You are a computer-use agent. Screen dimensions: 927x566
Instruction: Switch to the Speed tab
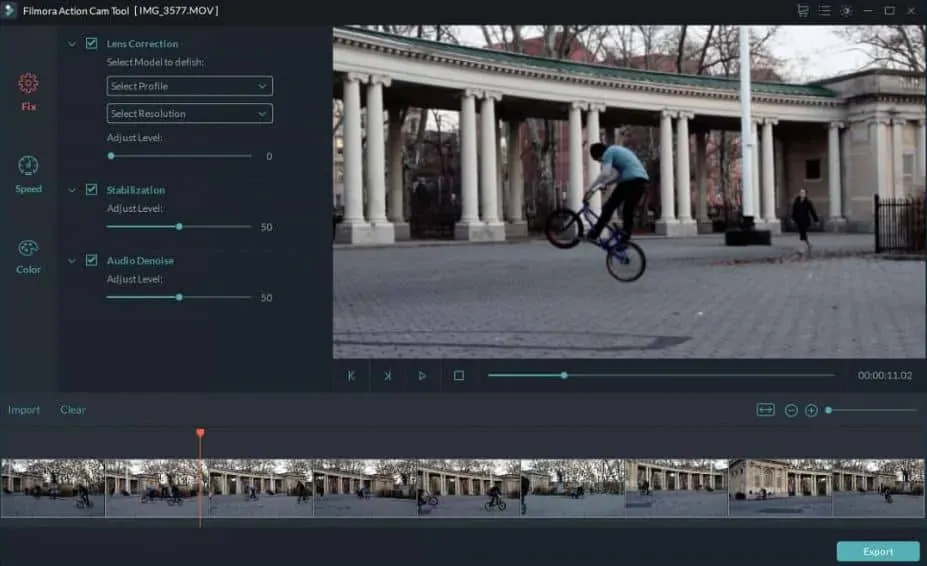pos(28,172)
